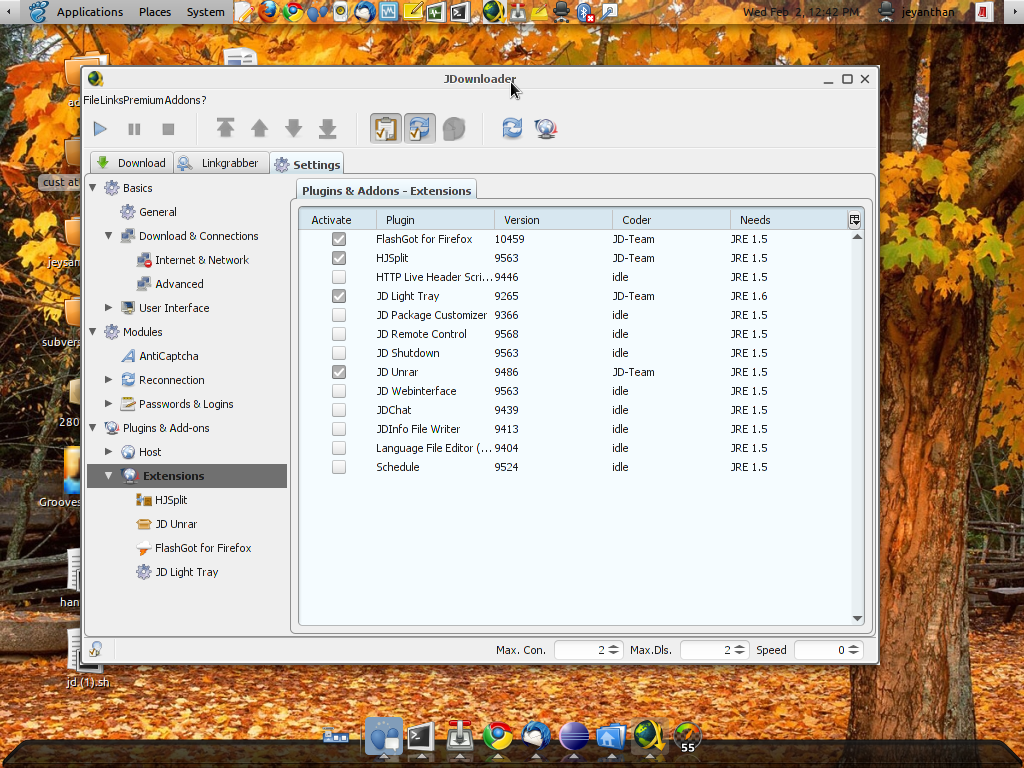Switch to the Linkgrabber tab
This screenshot has width=1024, height=768.
pos(219,163)
